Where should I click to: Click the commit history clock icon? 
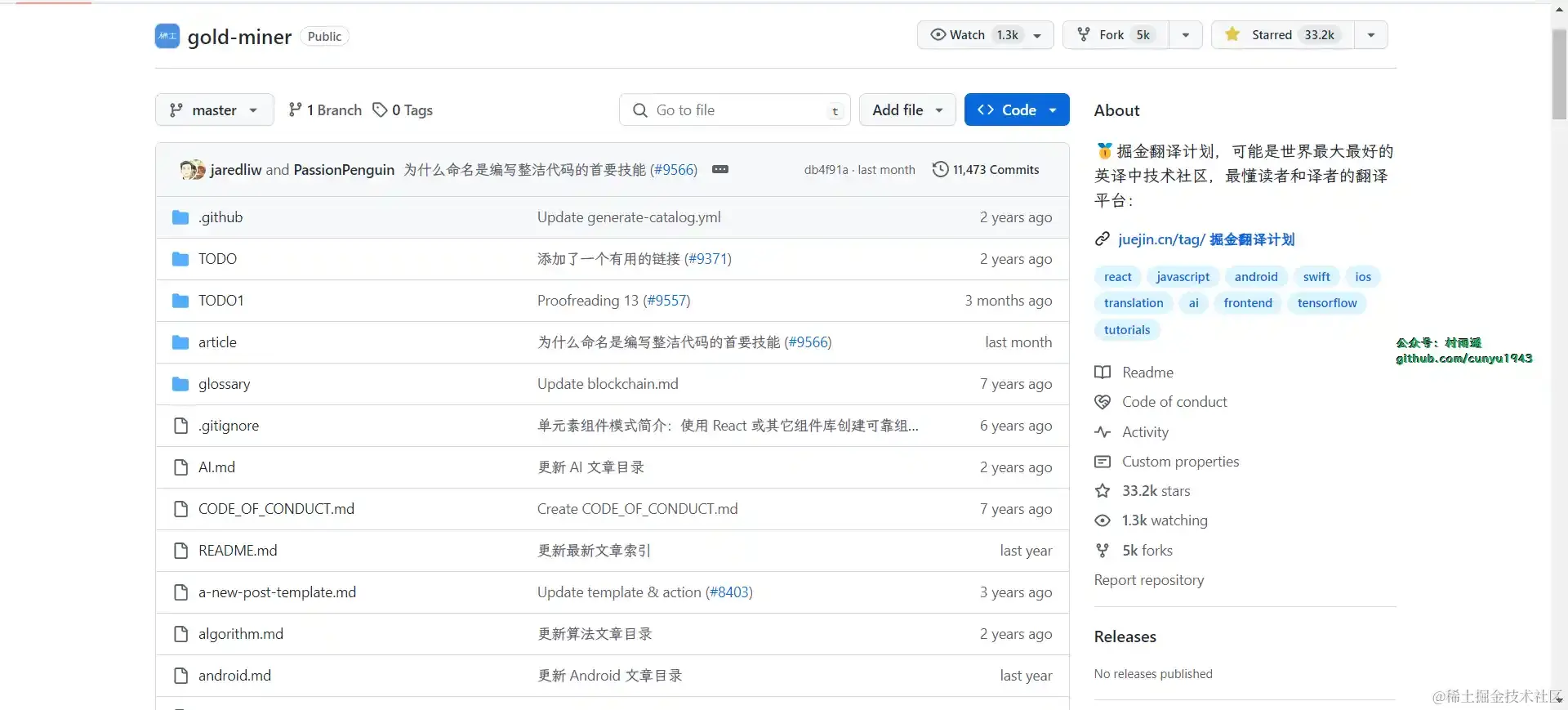tap(941, 169)
